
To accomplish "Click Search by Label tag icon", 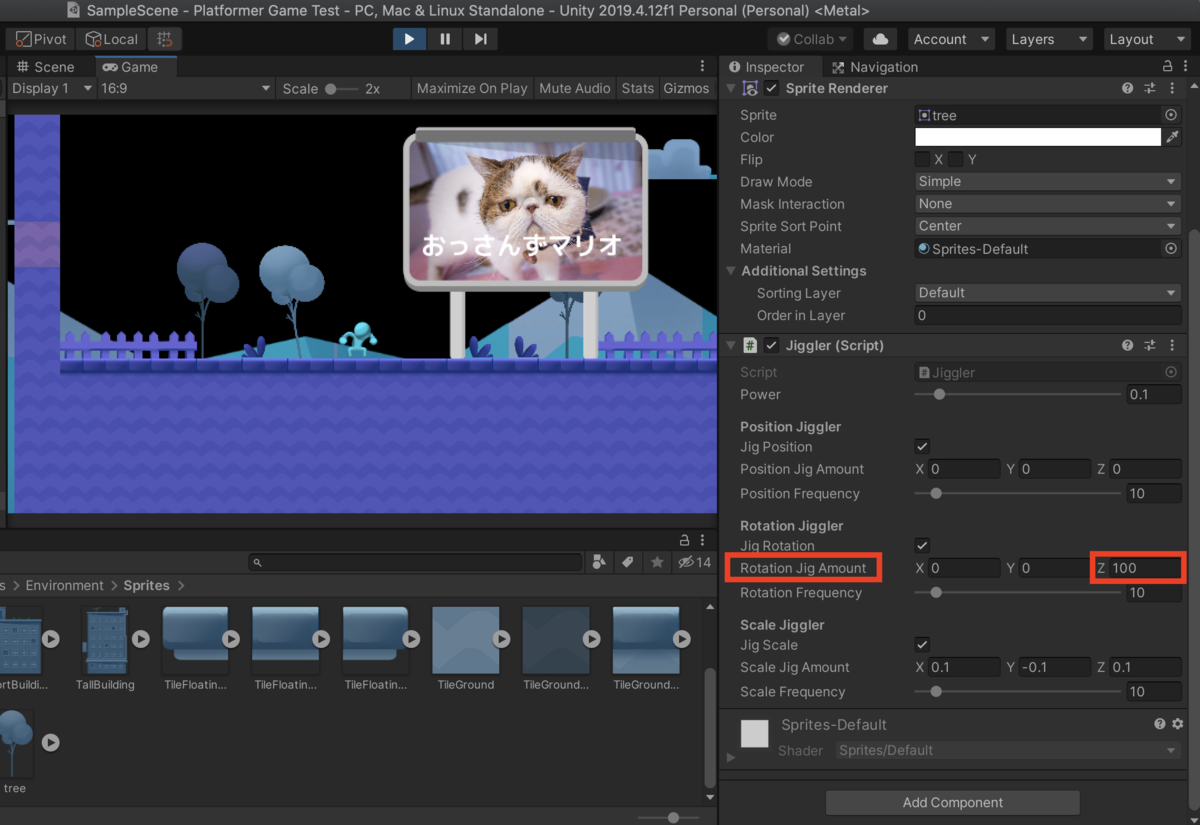I will 628,563.
